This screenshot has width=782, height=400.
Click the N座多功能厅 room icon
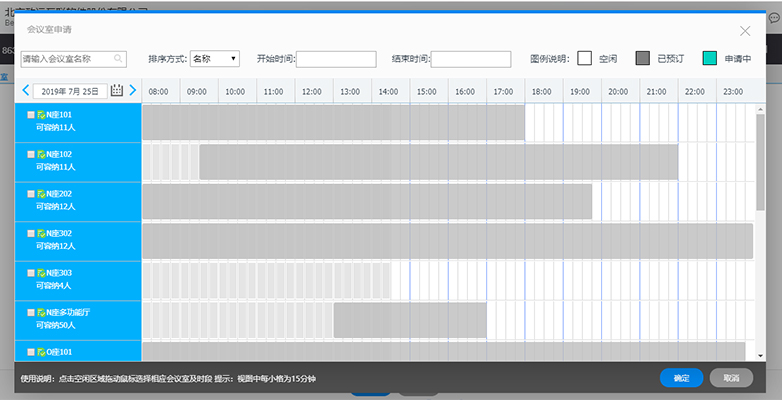tap(41, 313)
